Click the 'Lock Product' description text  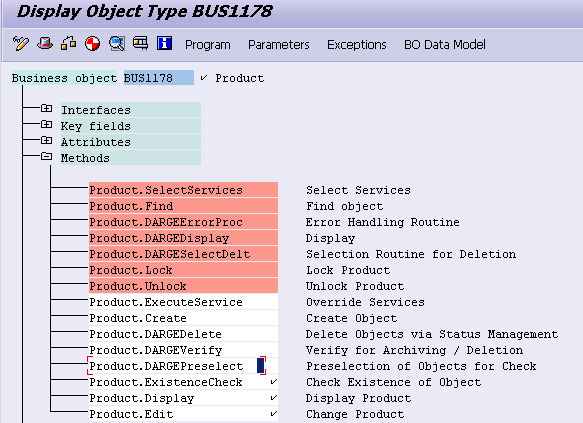pos(348,270)
